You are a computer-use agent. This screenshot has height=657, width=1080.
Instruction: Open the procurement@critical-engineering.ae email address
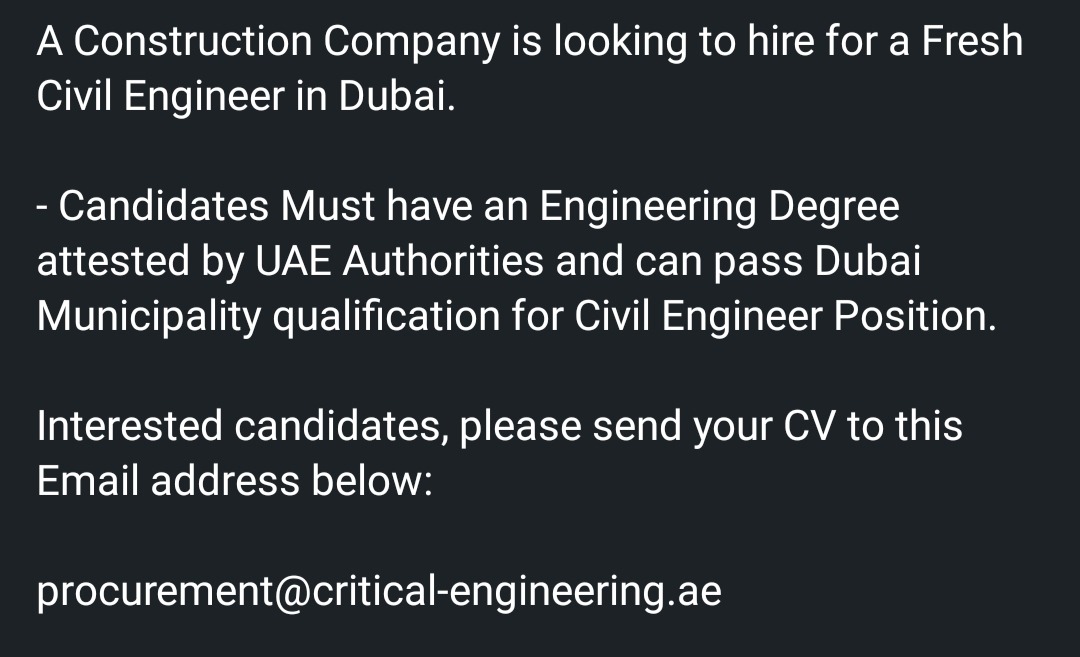(x=378, y=592)
